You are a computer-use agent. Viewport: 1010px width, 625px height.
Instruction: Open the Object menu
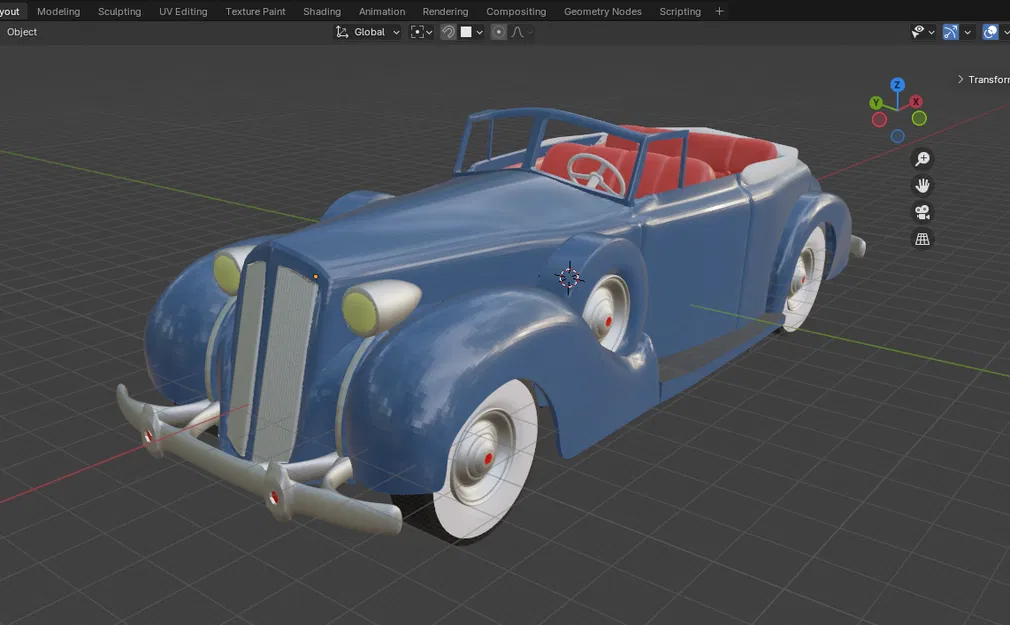tap(21, 31)
